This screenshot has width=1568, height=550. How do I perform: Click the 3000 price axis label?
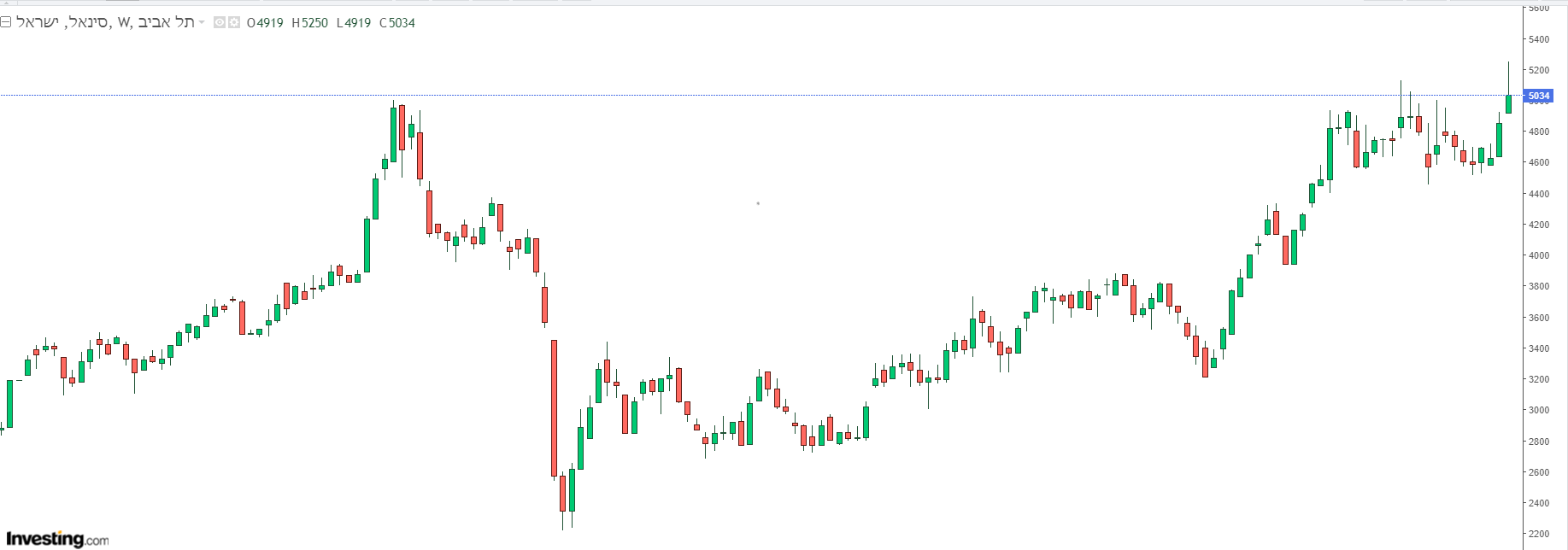[1538, 411]
